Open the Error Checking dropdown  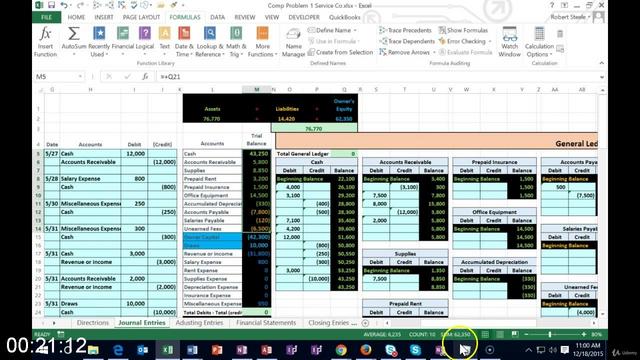465,41
